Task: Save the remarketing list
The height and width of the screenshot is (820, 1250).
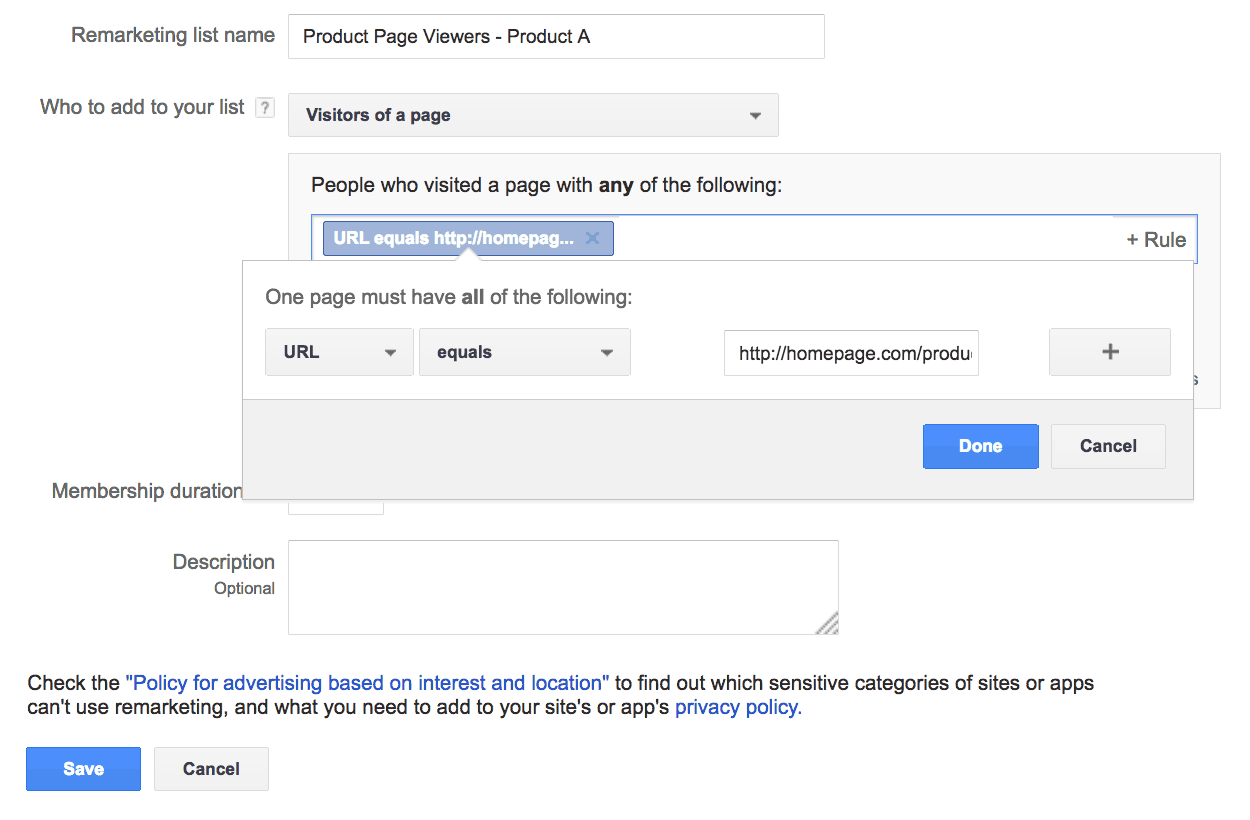Action: click(83, 769)
